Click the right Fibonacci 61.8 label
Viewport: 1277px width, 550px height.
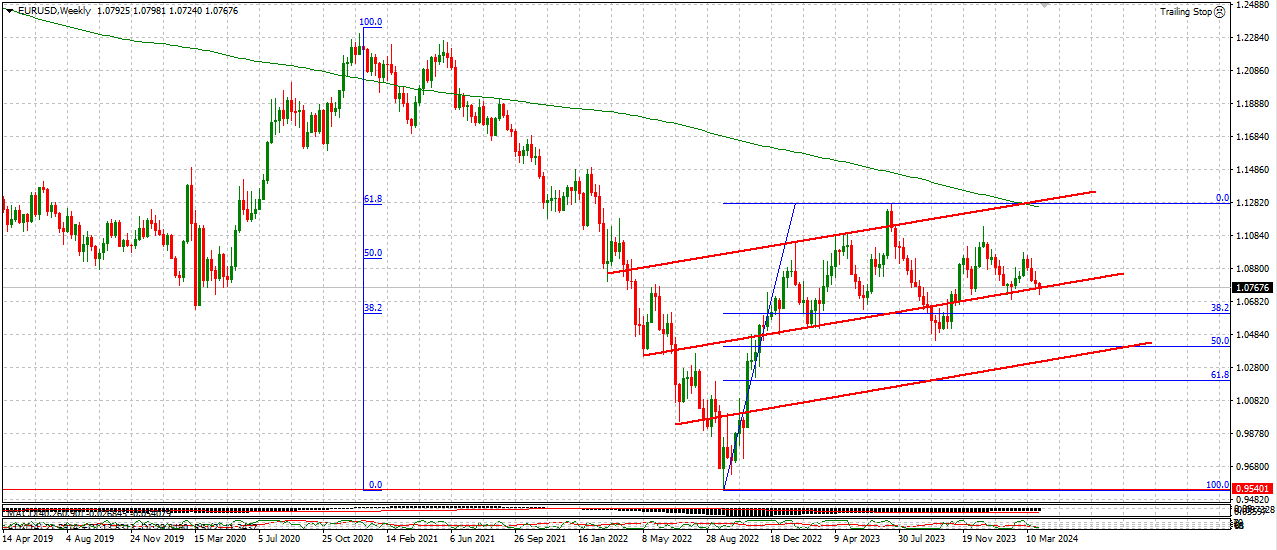click(1219, 374)
